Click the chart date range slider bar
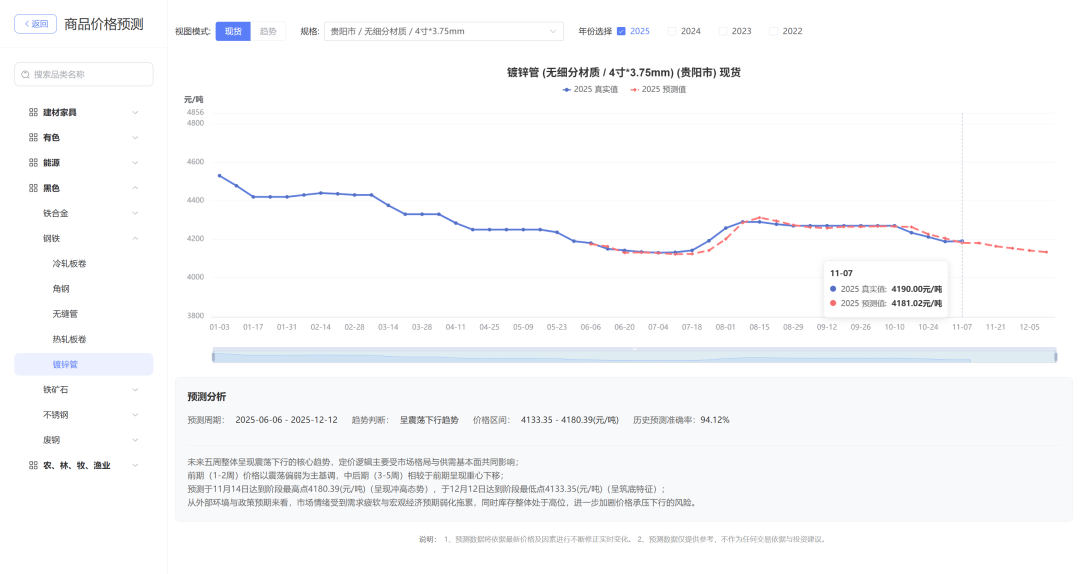This screenshot has height=574, width=1080. pos(634,356)
